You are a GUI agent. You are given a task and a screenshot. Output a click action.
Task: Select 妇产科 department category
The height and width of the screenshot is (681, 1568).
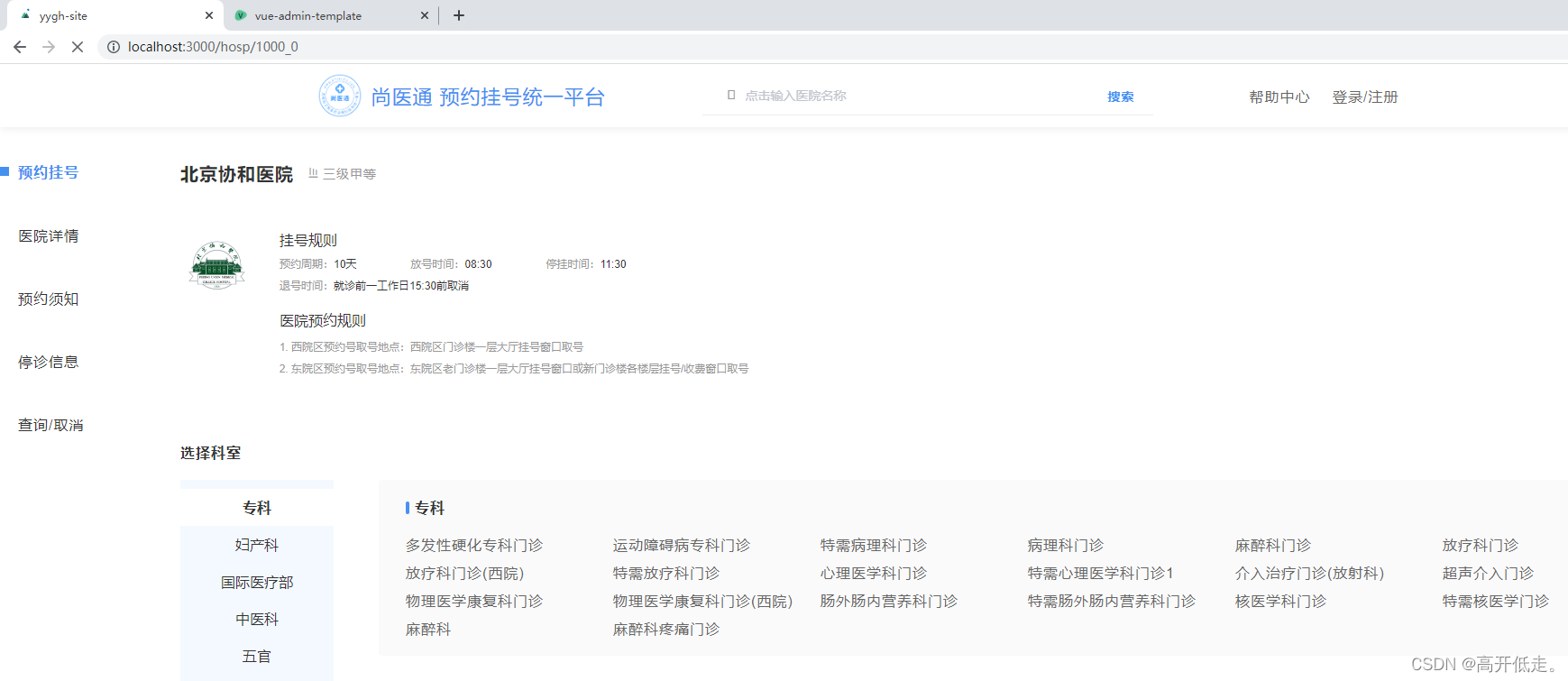point(257,545)
